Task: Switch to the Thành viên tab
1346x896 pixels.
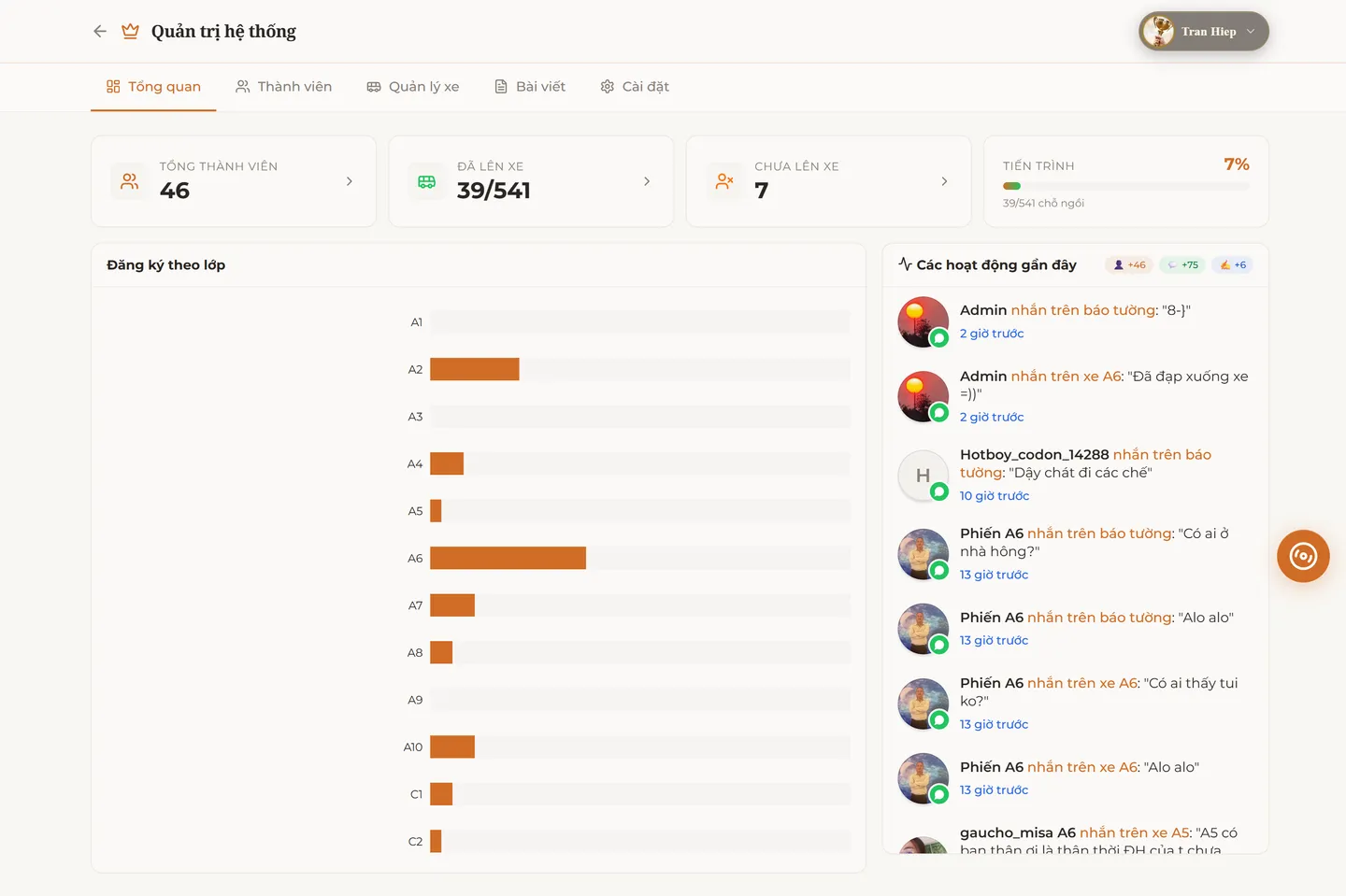Action: pos(283,87)
